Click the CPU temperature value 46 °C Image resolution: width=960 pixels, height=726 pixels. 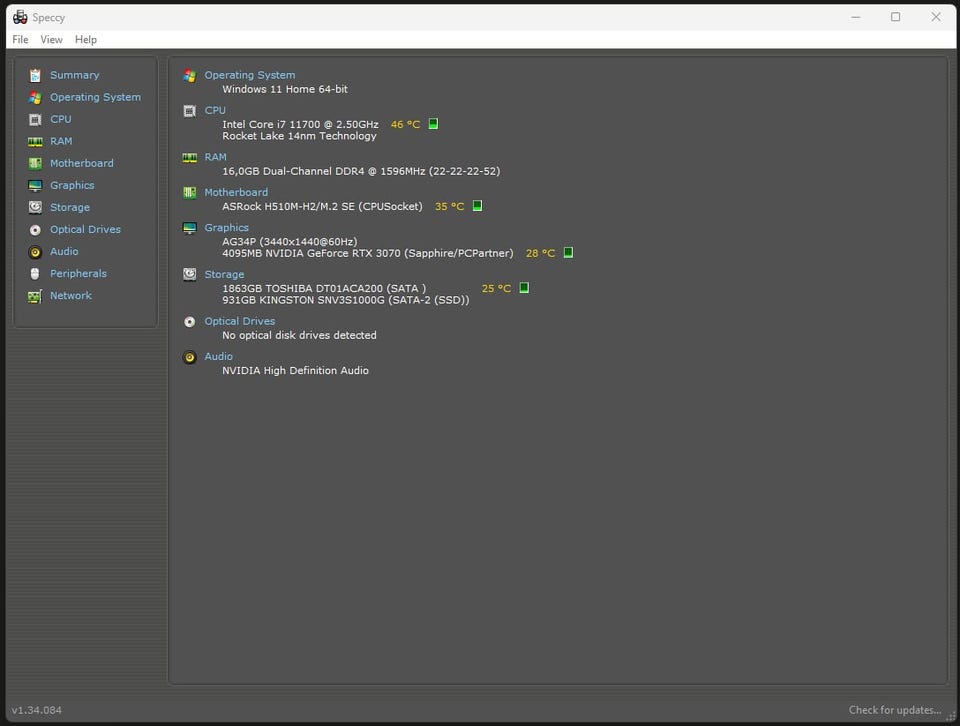pyautogui.click(x=405, y=124)
